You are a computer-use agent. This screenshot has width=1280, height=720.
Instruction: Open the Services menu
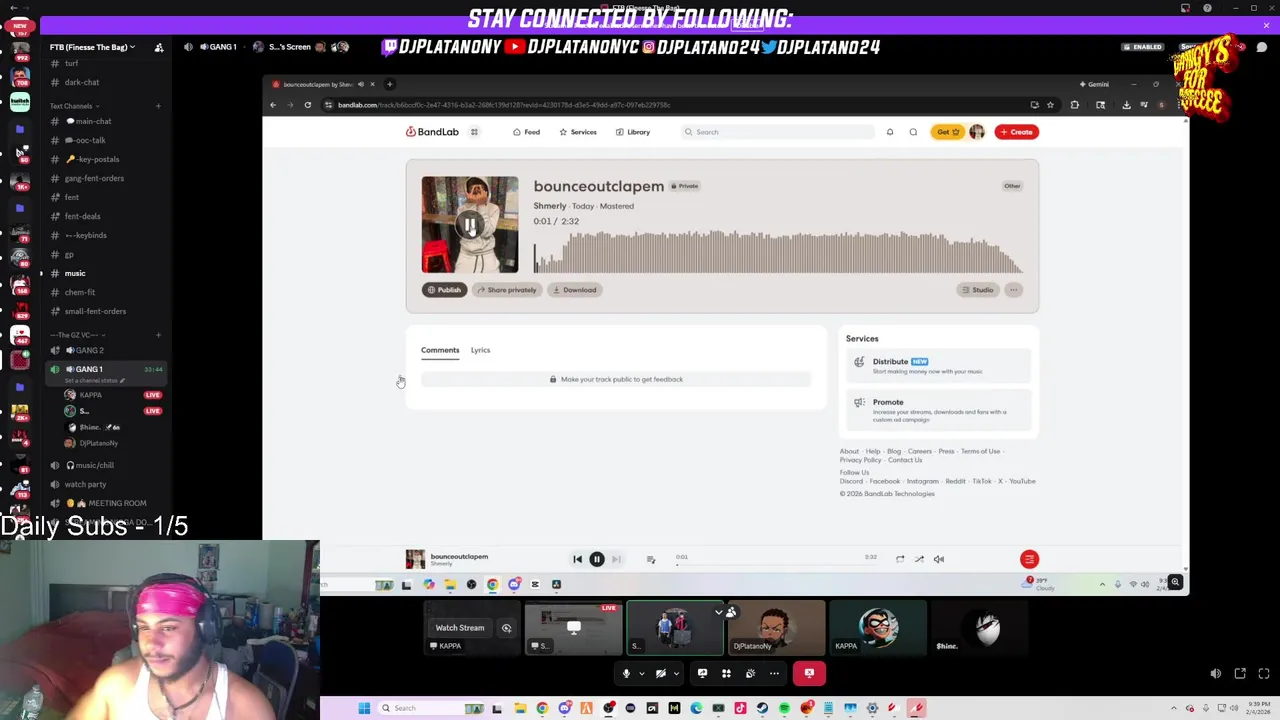tap(578, 132)
